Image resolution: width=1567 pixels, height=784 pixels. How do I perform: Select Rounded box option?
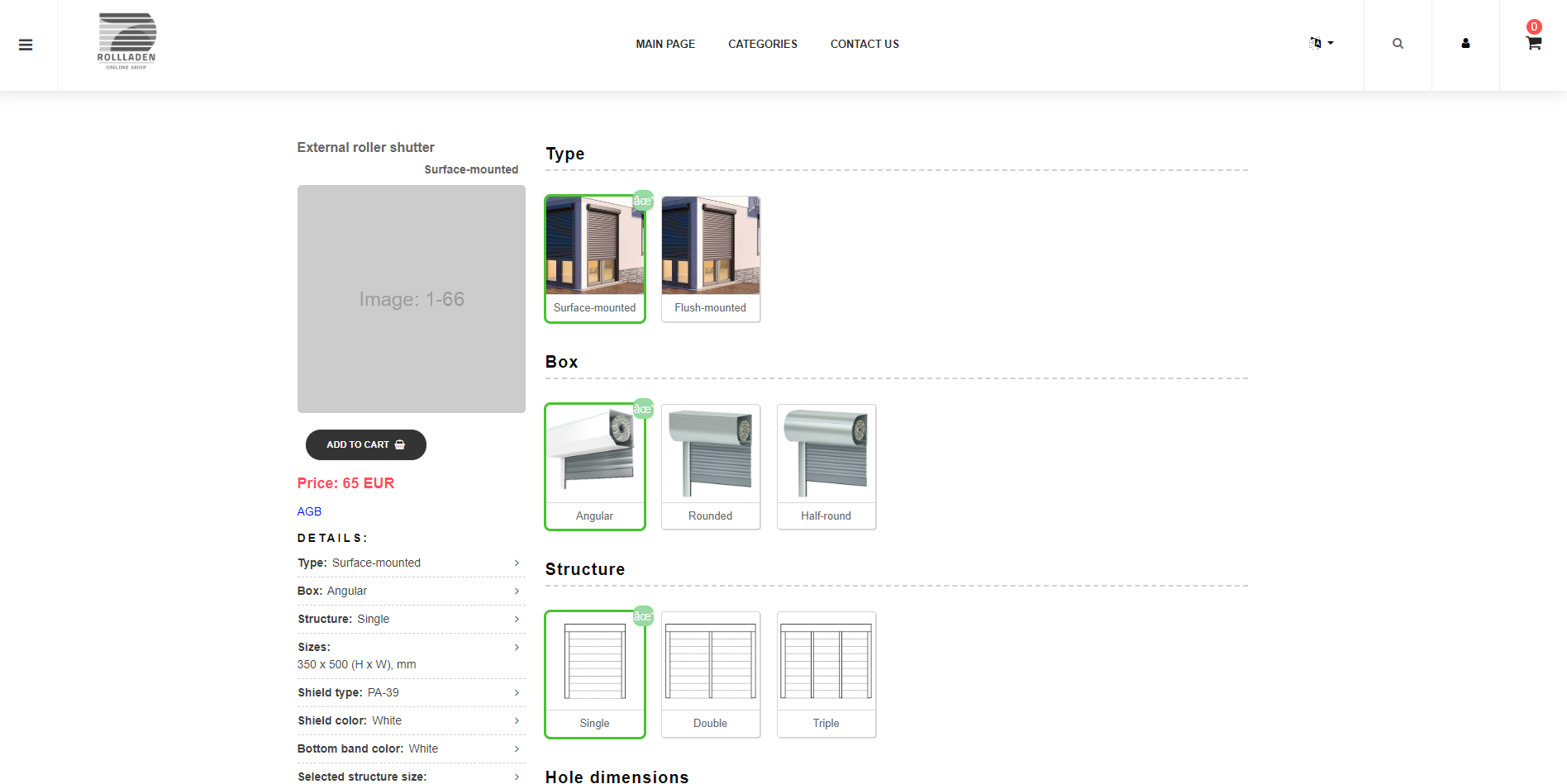pyautogui.click(x=710, y=467)
